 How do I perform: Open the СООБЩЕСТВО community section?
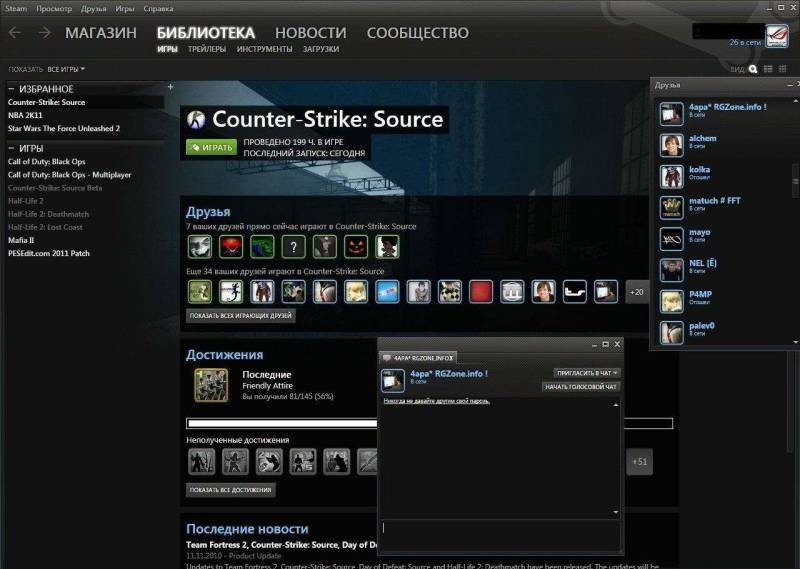417,33
